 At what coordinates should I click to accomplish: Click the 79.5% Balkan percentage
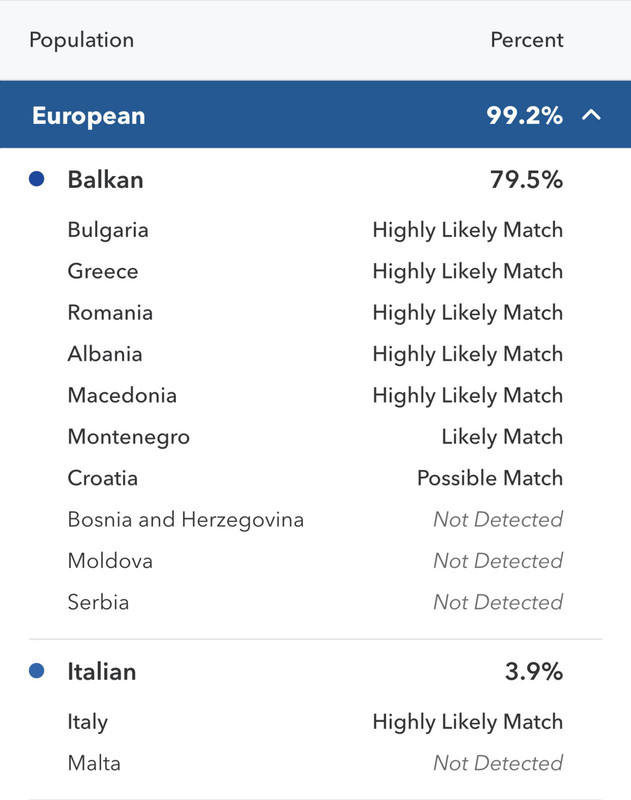click(x=526, y=180)
